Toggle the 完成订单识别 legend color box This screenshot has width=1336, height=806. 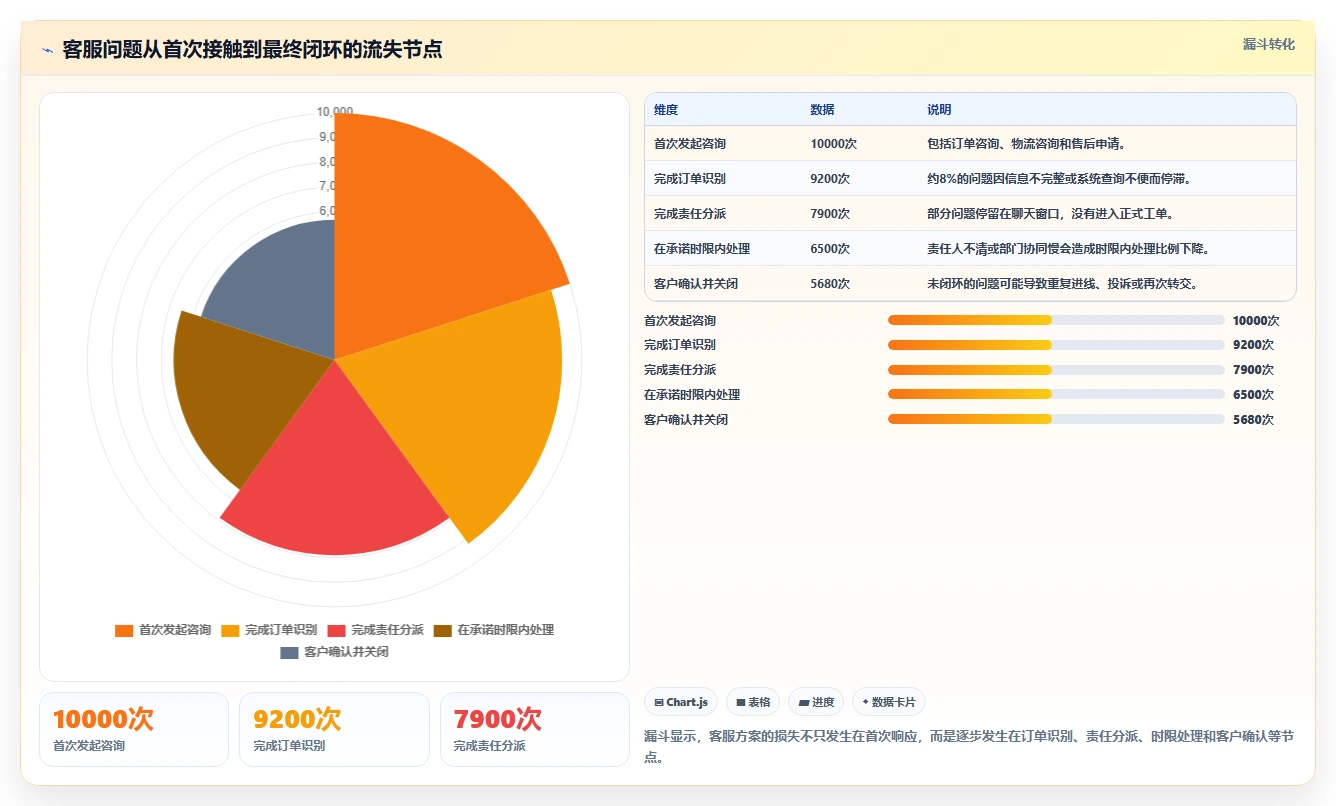(230, 630)
